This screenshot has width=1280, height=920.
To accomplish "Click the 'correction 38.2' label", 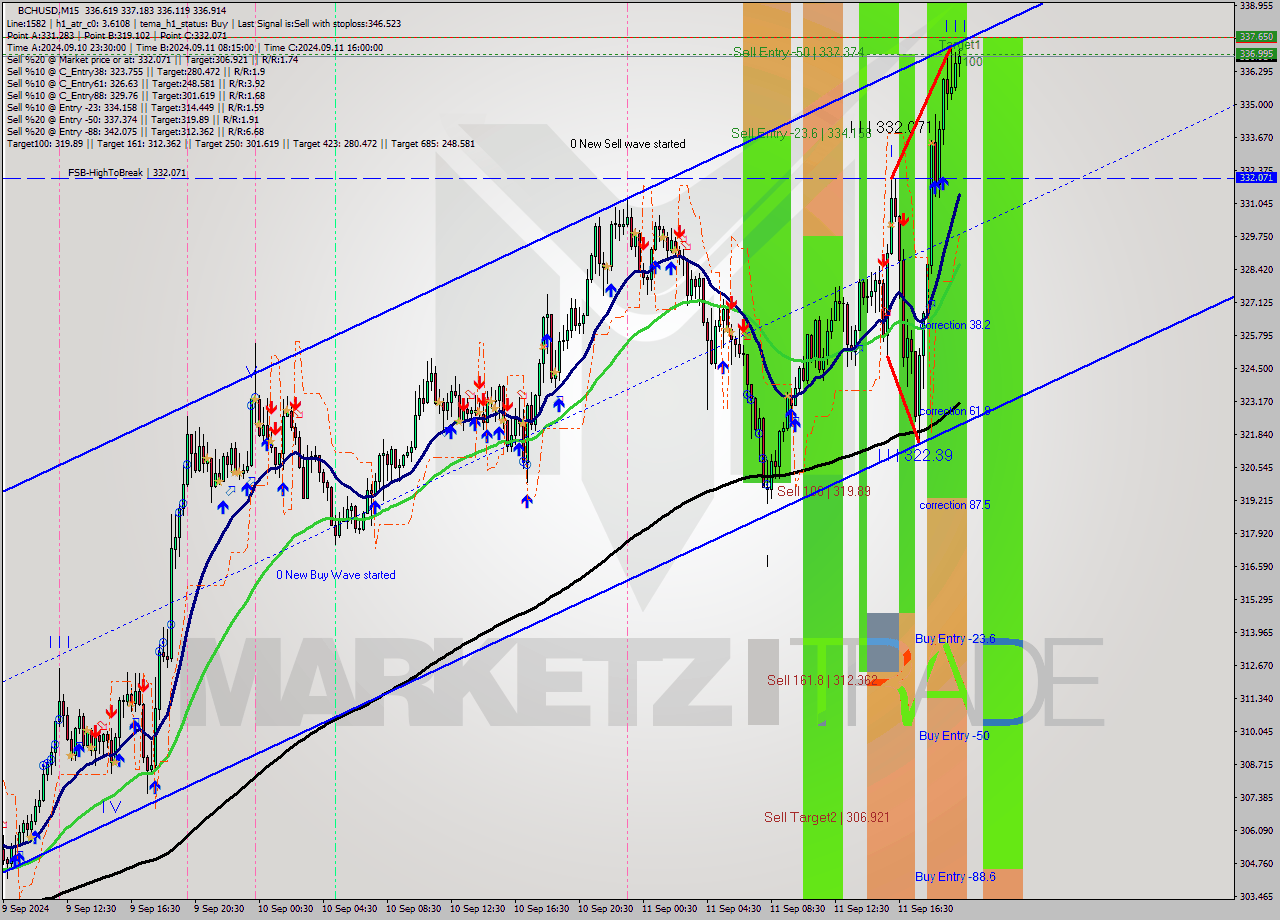I will tap(955, 325).
